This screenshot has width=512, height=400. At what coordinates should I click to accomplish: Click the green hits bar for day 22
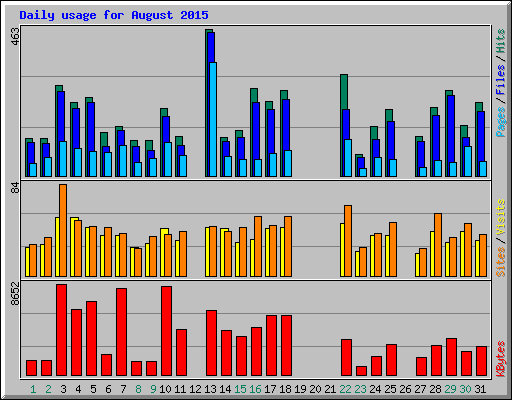point(344,92)
